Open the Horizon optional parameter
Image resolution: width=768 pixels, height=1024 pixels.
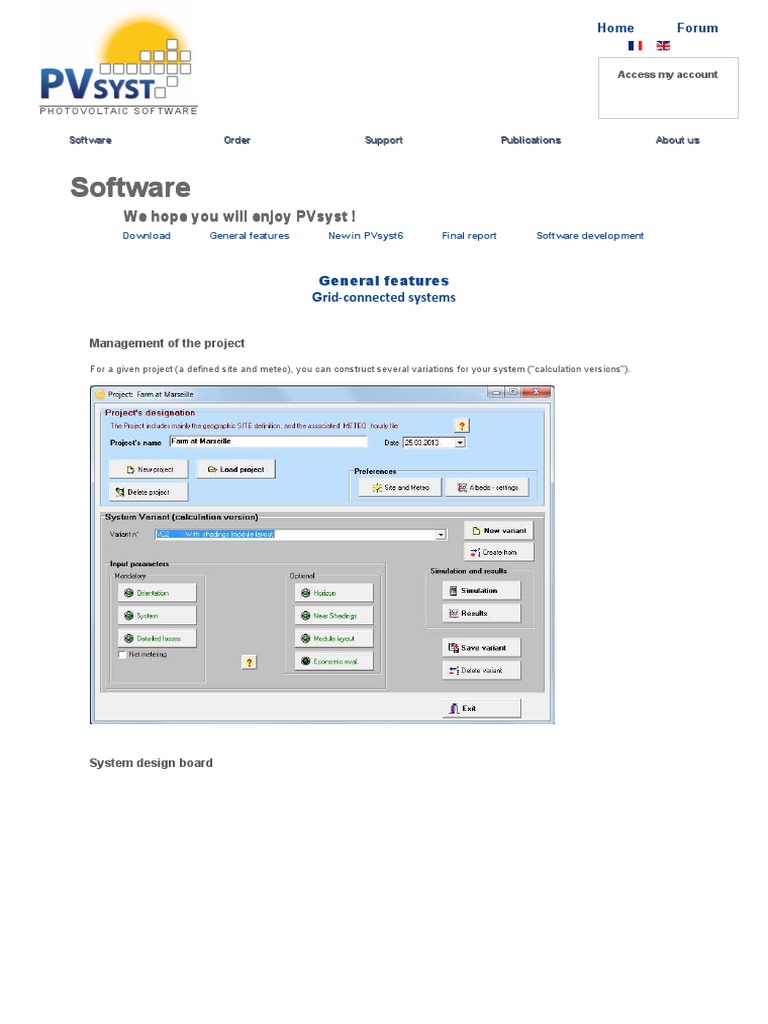tap(334, 593)
